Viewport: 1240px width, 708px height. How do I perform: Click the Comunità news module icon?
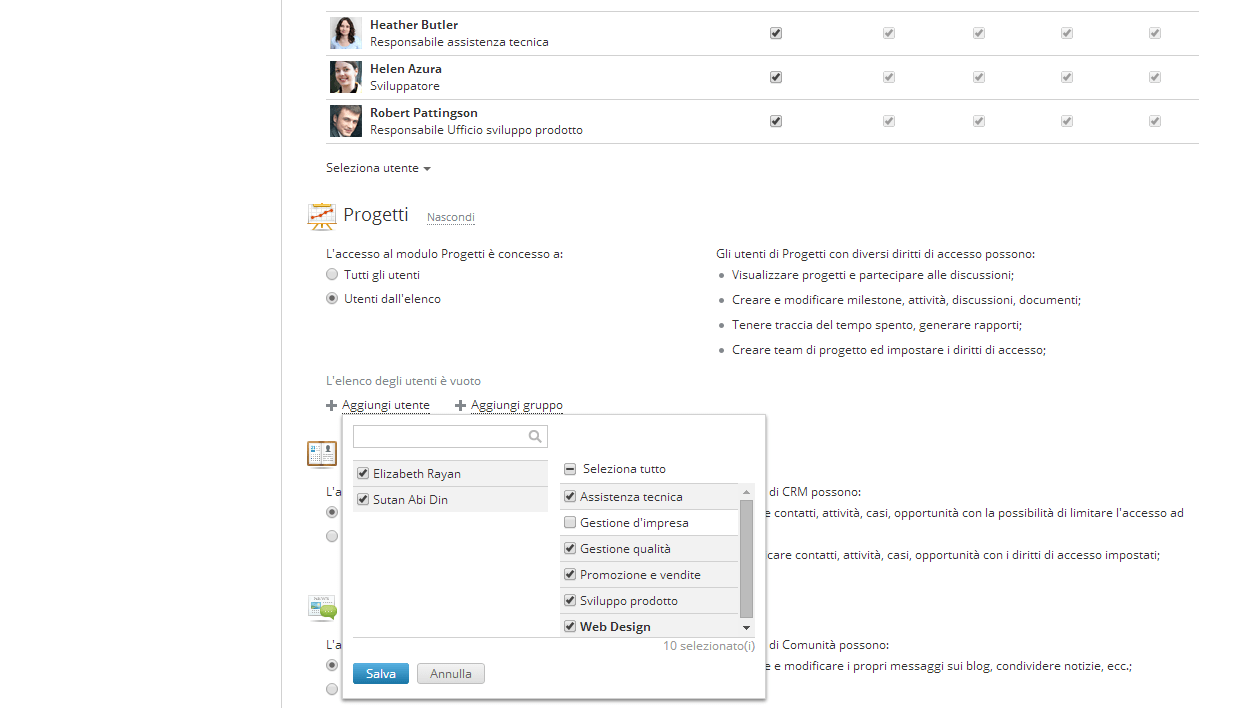(322, 607)
